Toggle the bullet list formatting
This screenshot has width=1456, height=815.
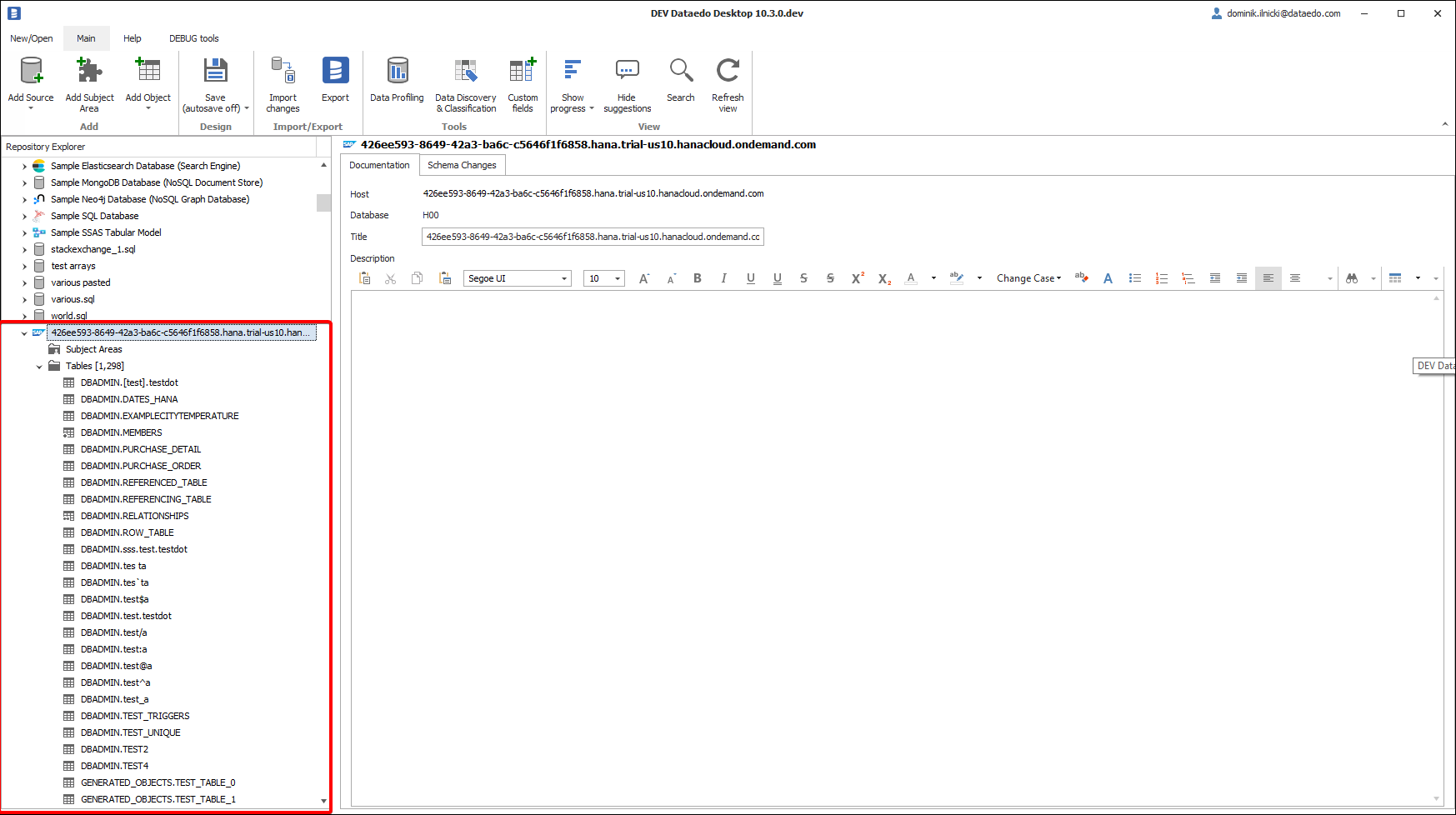point(1134,278)
